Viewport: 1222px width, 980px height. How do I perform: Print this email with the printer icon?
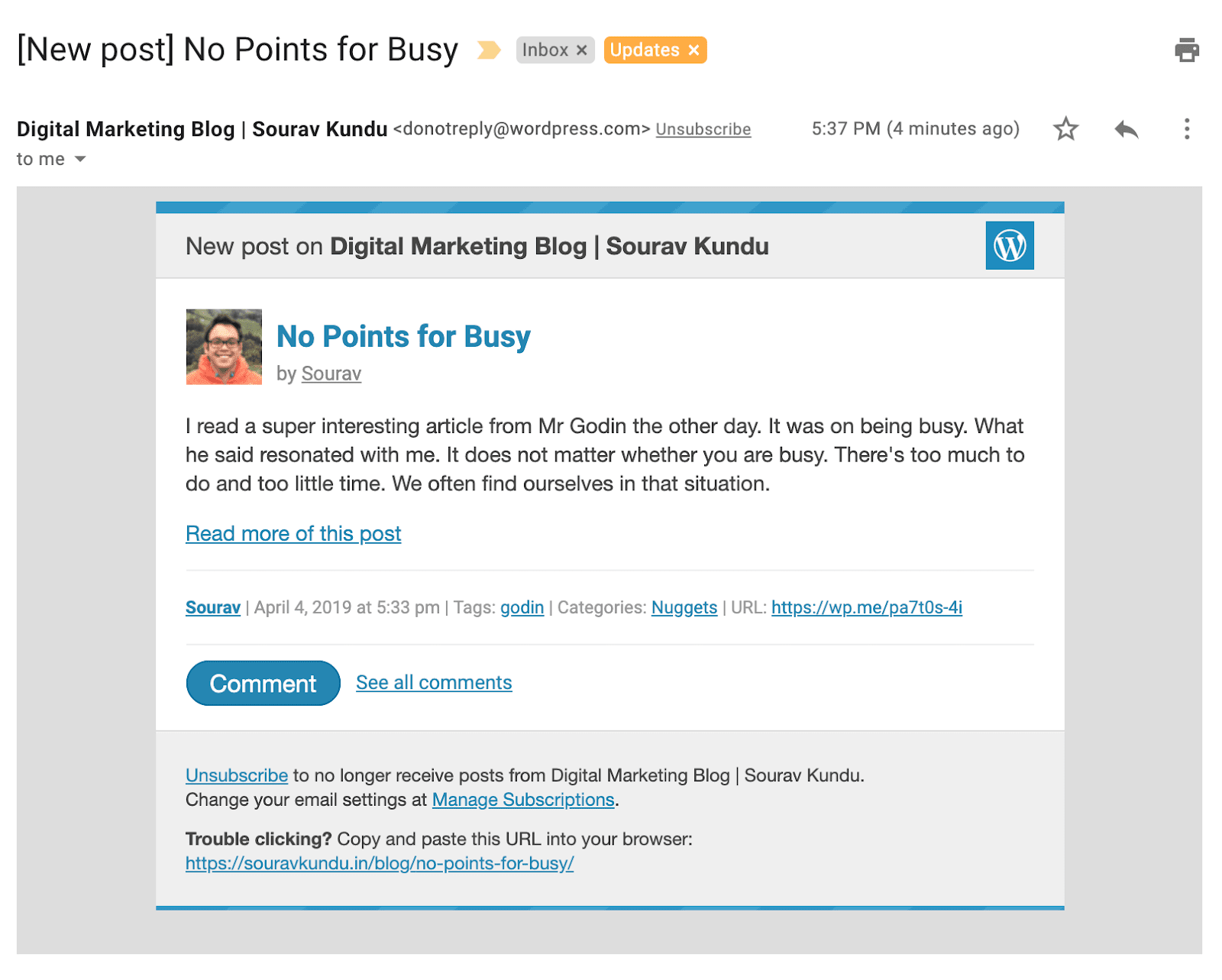coord(1186,50)
